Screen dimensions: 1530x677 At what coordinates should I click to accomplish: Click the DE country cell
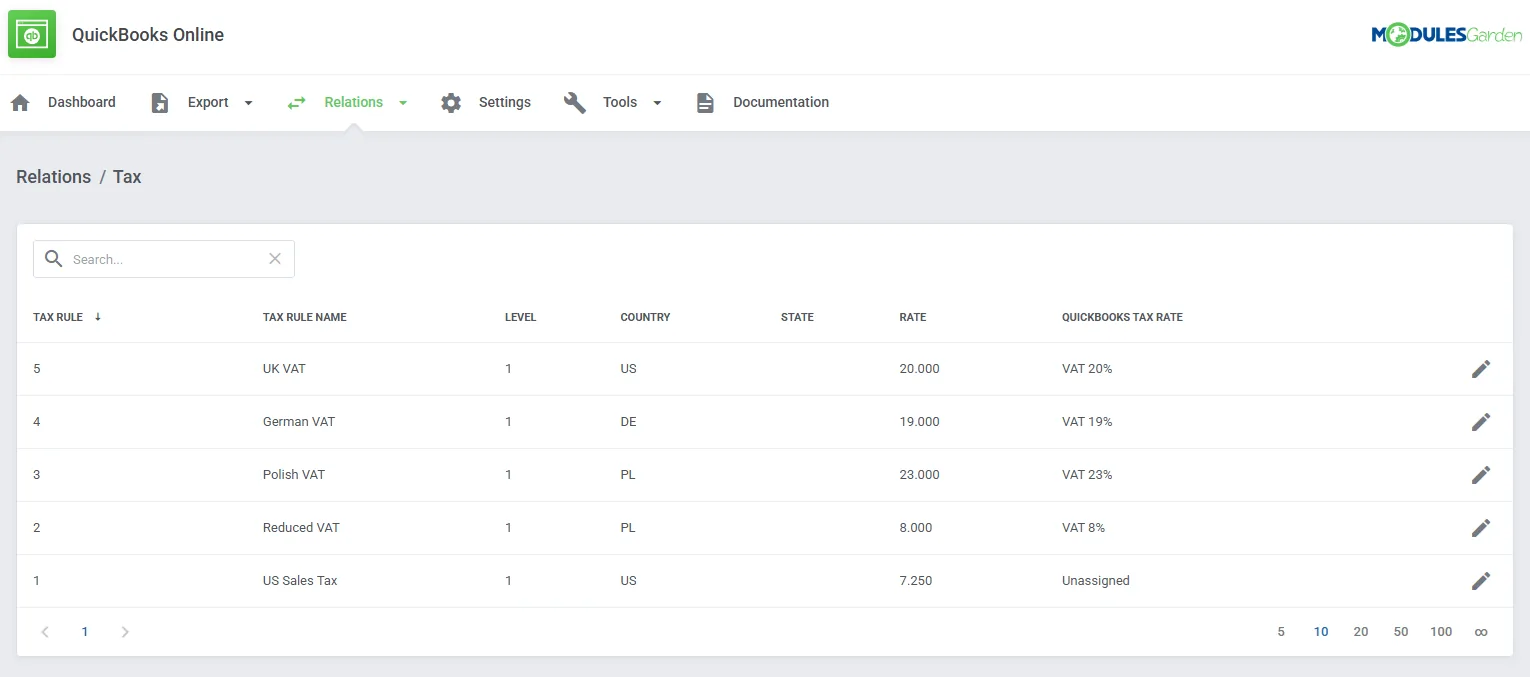pyautogui.click(x=628, y=422)
